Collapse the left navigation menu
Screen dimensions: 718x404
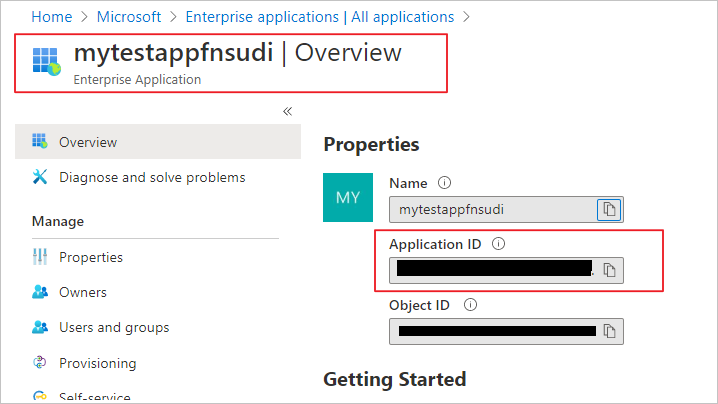coord(288,111)
